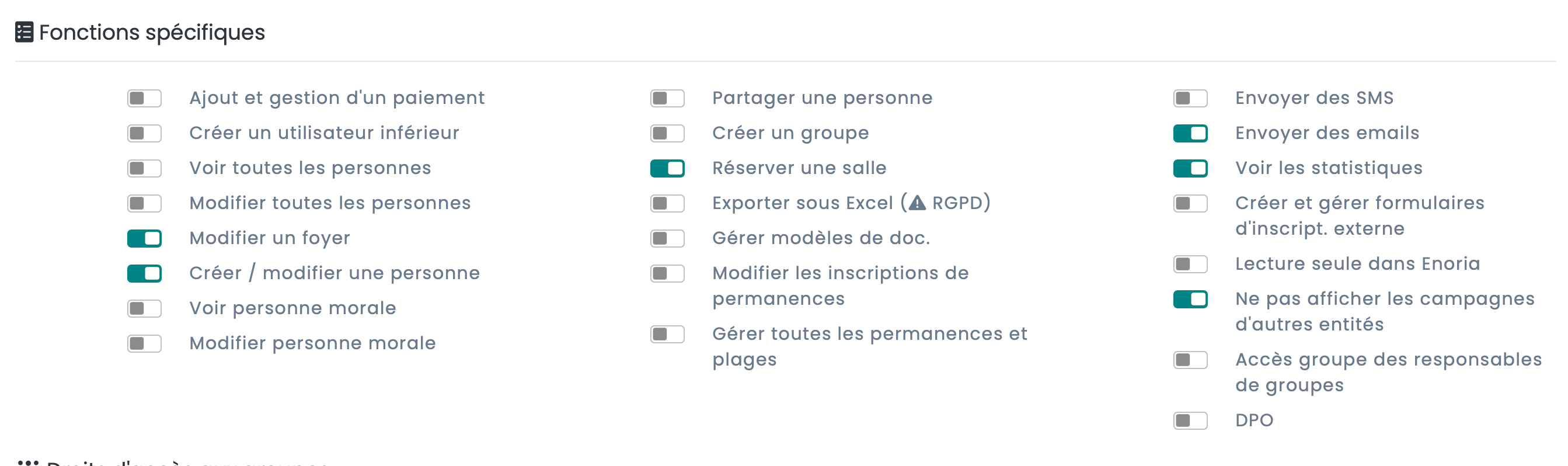Viewport: 1568px width, 466px height.
Task: Enable Gérer modèles de doc. switch
Action: pyautogui.click(x=667, y=238)
